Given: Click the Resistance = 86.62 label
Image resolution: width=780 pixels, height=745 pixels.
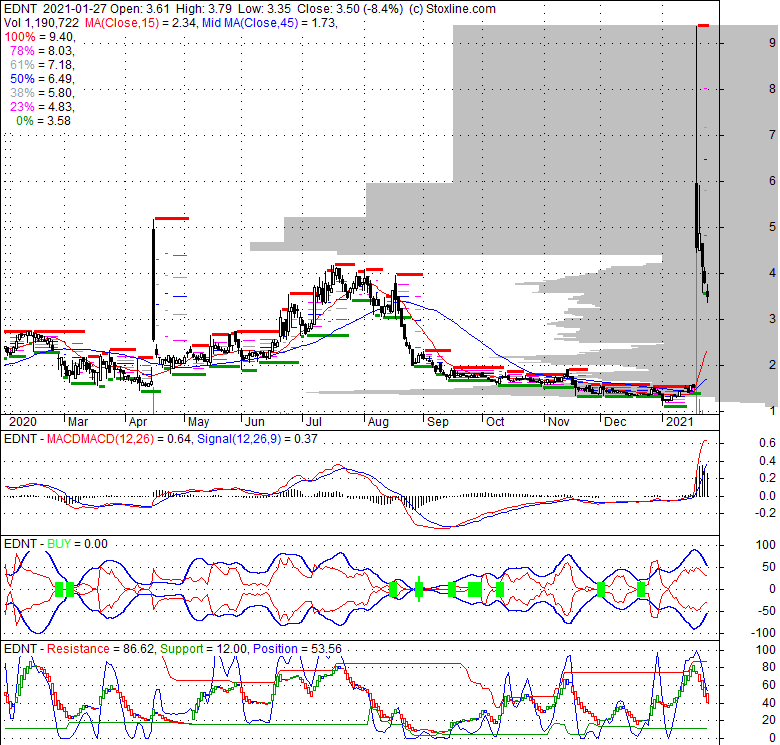Looking at the screenshot, I should (x=100, y=649).
